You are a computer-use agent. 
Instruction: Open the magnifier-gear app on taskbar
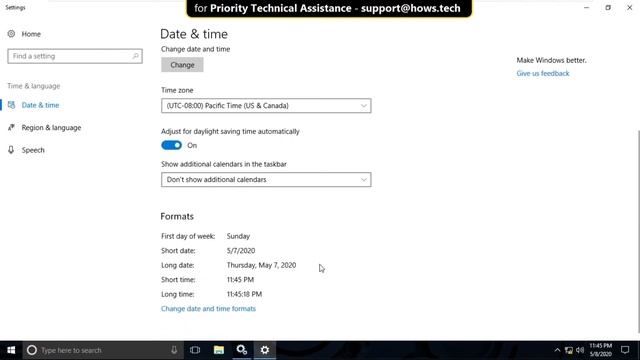(x=242, y=350)
